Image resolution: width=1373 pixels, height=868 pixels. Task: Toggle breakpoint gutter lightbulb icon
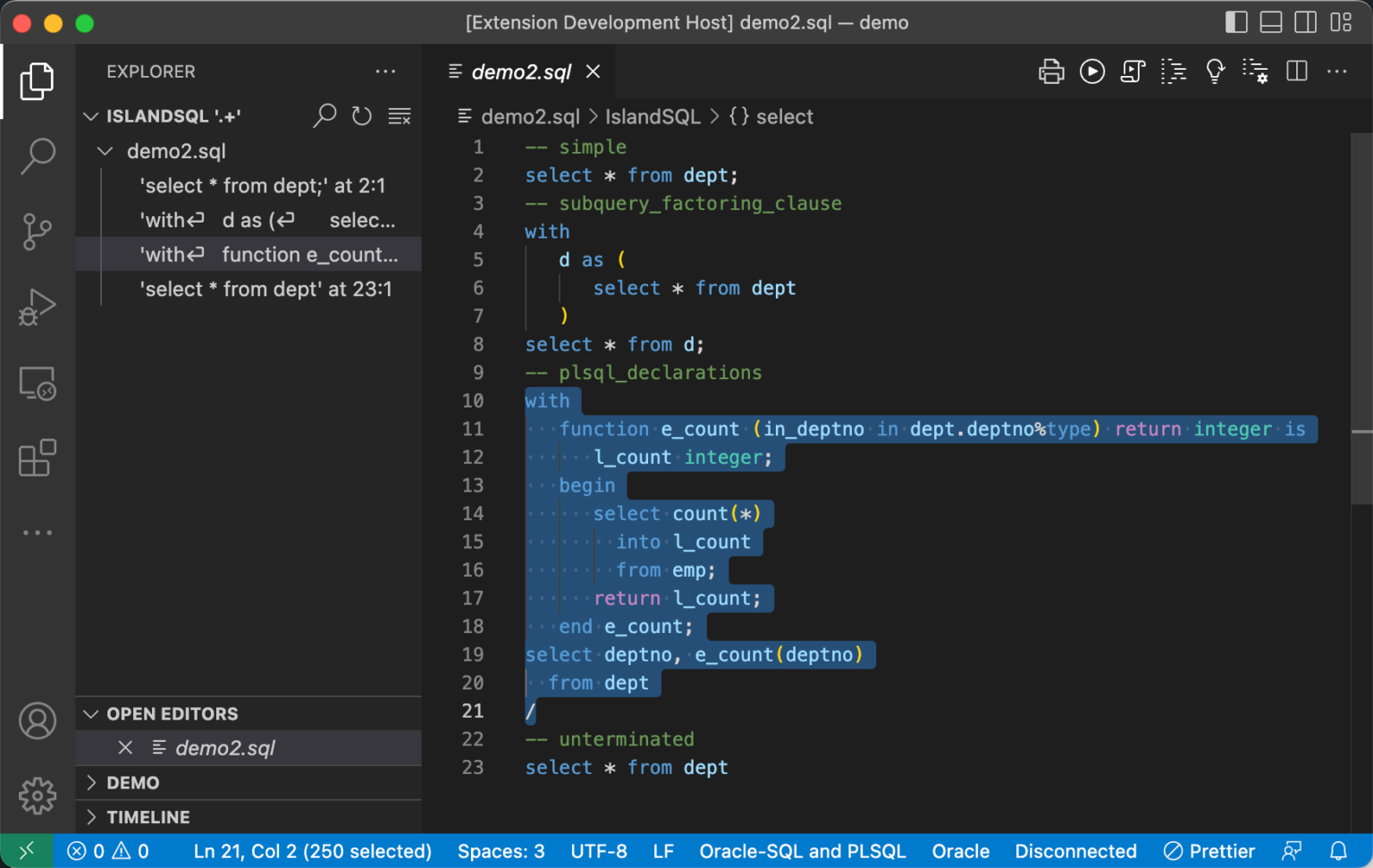pos(1215,72)
